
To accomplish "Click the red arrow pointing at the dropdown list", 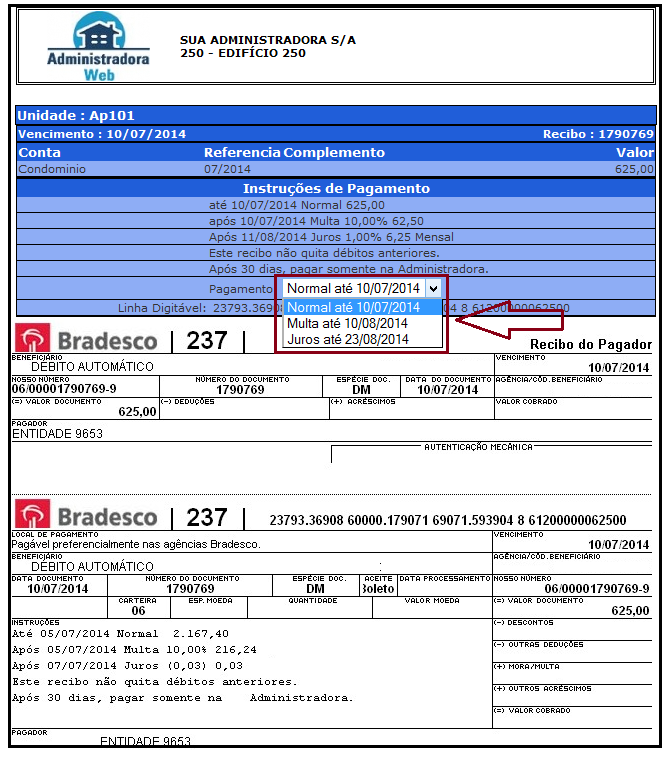I will [x=510, y=322].
